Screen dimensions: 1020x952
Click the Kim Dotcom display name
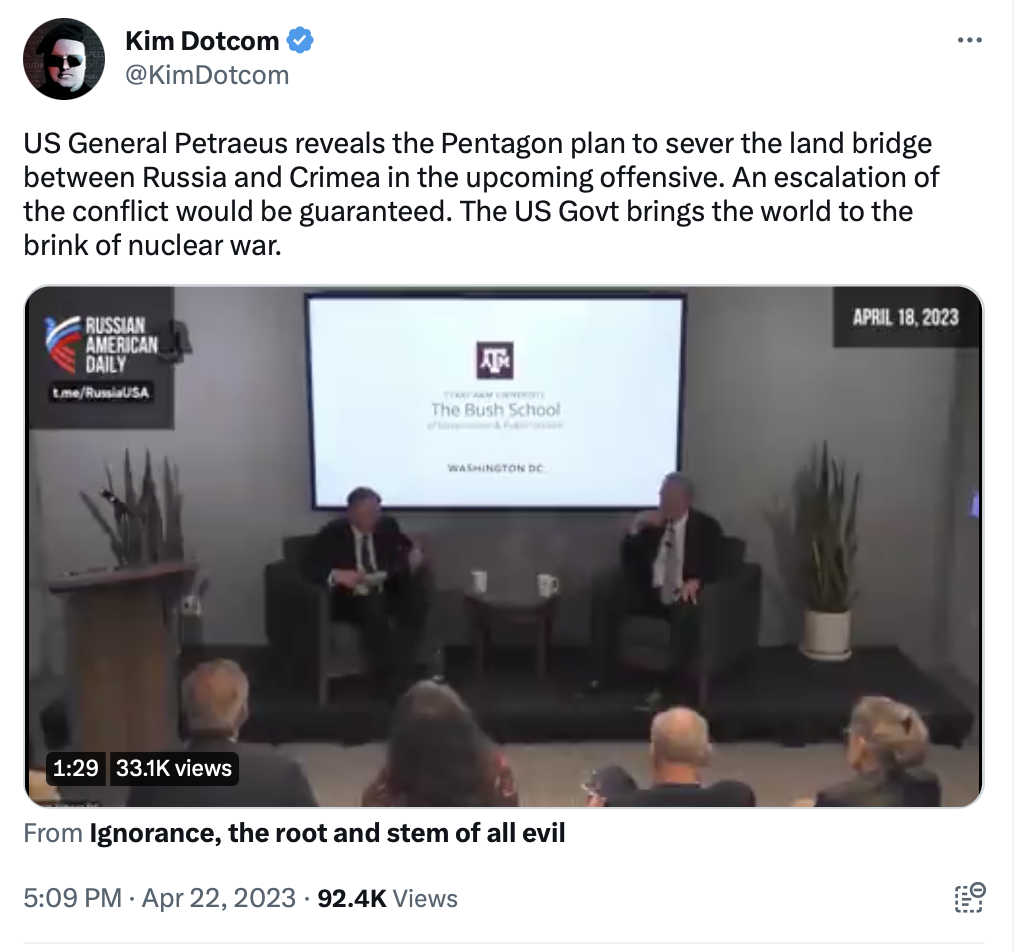pos(202,40)
